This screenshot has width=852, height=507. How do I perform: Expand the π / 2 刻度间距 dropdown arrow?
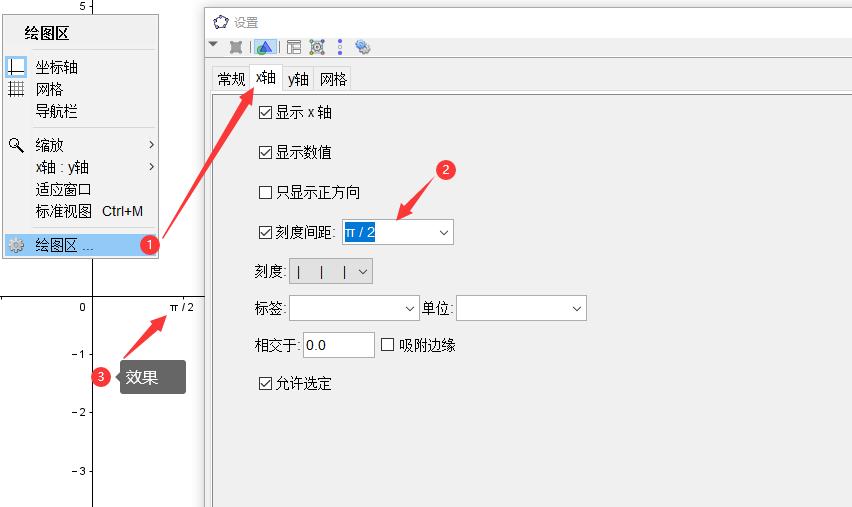tap(444, 233)
